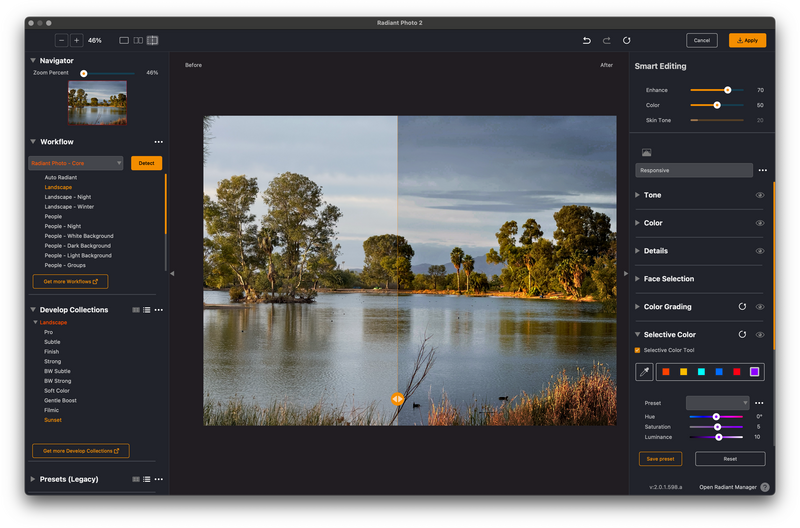Viewport: 800px width, 528px height.
Task: Open the Radiant Photo - Core workflow dropdown
Action: (x=76, y=163)
